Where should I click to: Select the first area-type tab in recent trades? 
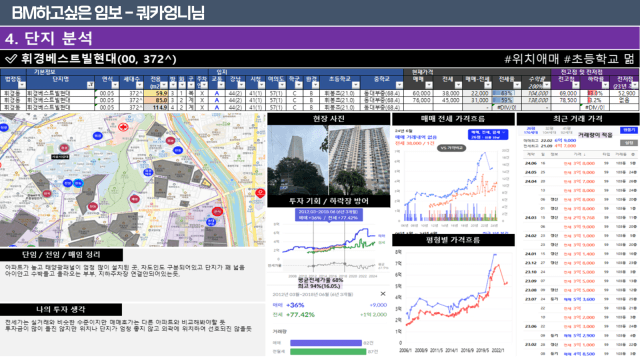point(530,131)
